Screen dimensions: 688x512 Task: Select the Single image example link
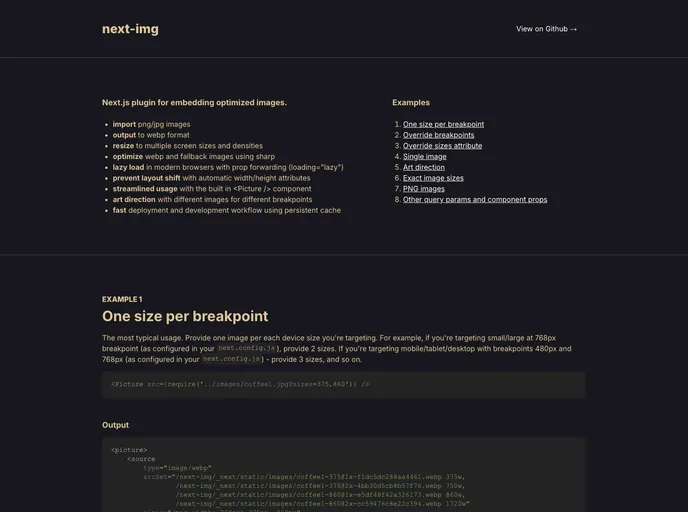(x=424, y=157)
